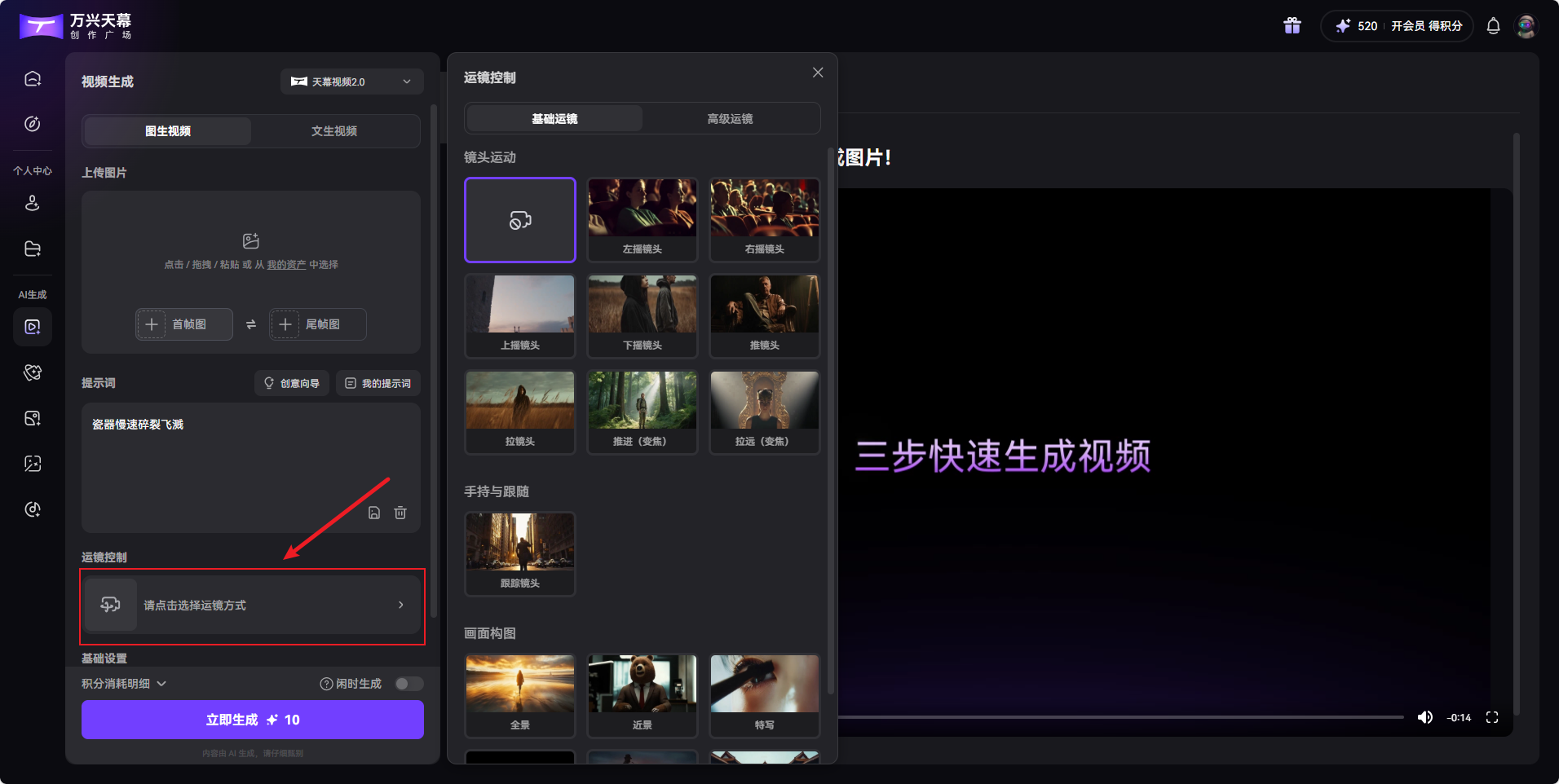
Task: Open the 天幕视频2.0 model dropdown
Action: pyautogui.click(x=351, y=81)
